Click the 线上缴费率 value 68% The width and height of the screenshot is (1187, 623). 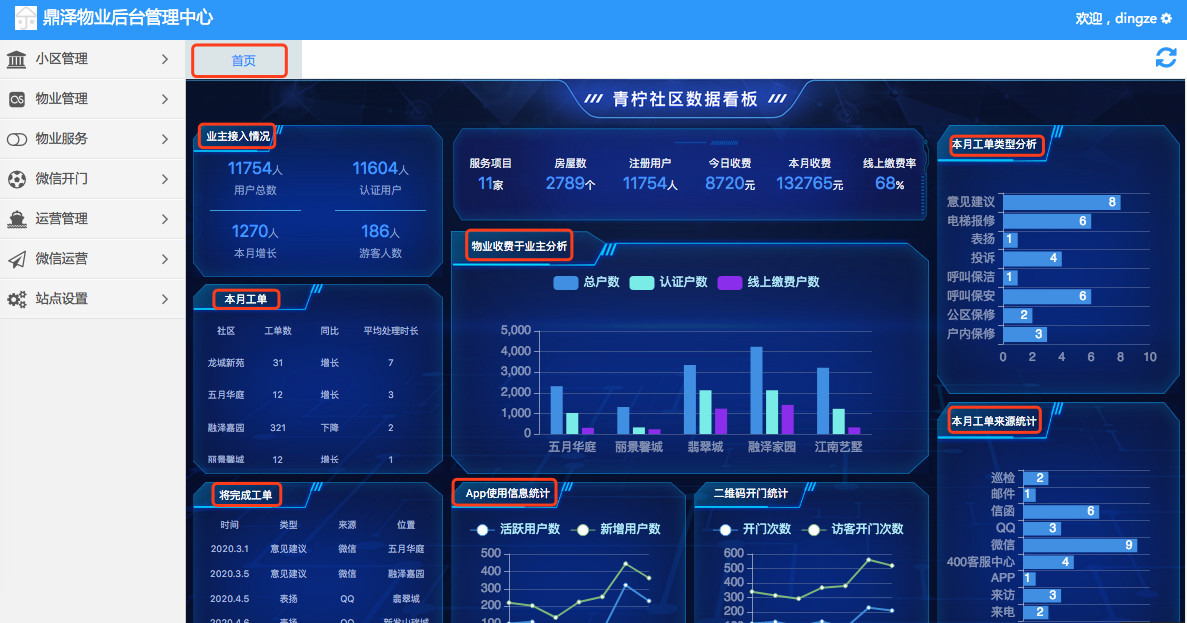pos(889,183)
